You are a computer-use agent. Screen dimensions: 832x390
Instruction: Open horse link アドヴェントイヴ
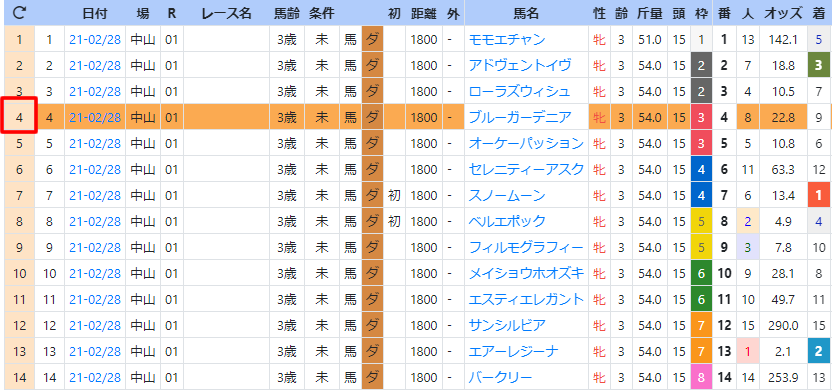pyautogui.click(x=520, y=65)
